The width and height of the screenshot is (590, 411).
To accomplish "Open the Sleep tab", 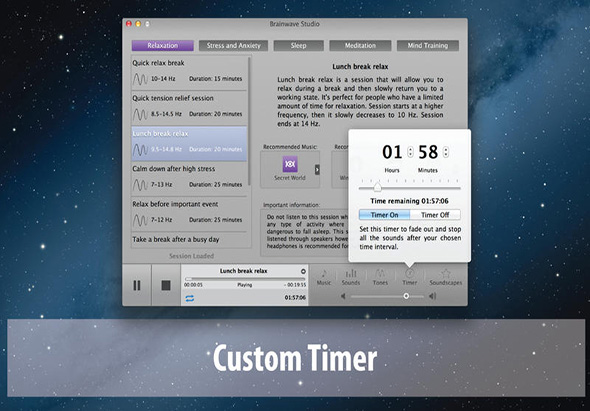I will coord(298,46).
